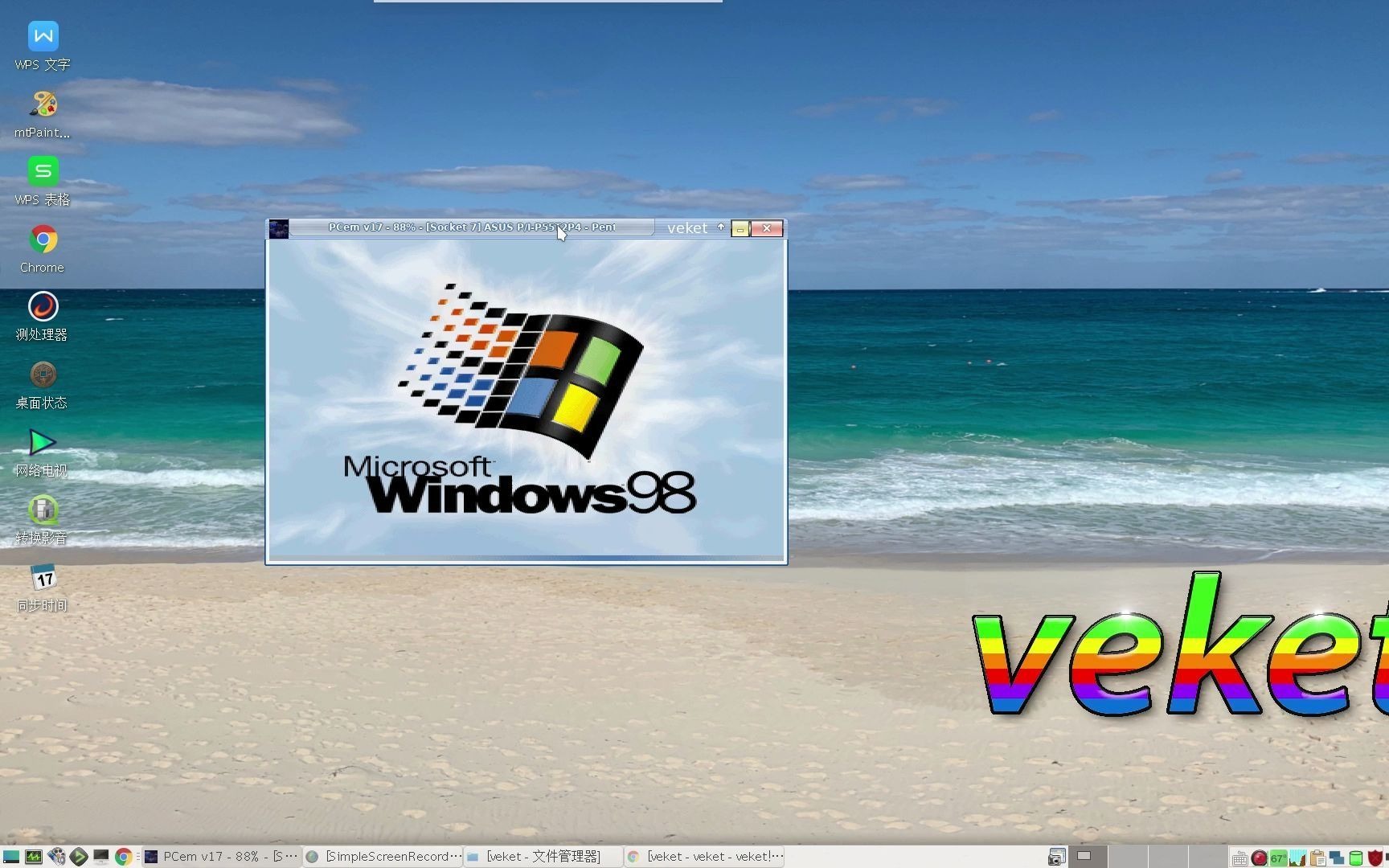This screenshot has width=1389, height=868.
Task: Click the show-desktop icon in taskbar
Action: pyautogui.click(x=11, y=857)
